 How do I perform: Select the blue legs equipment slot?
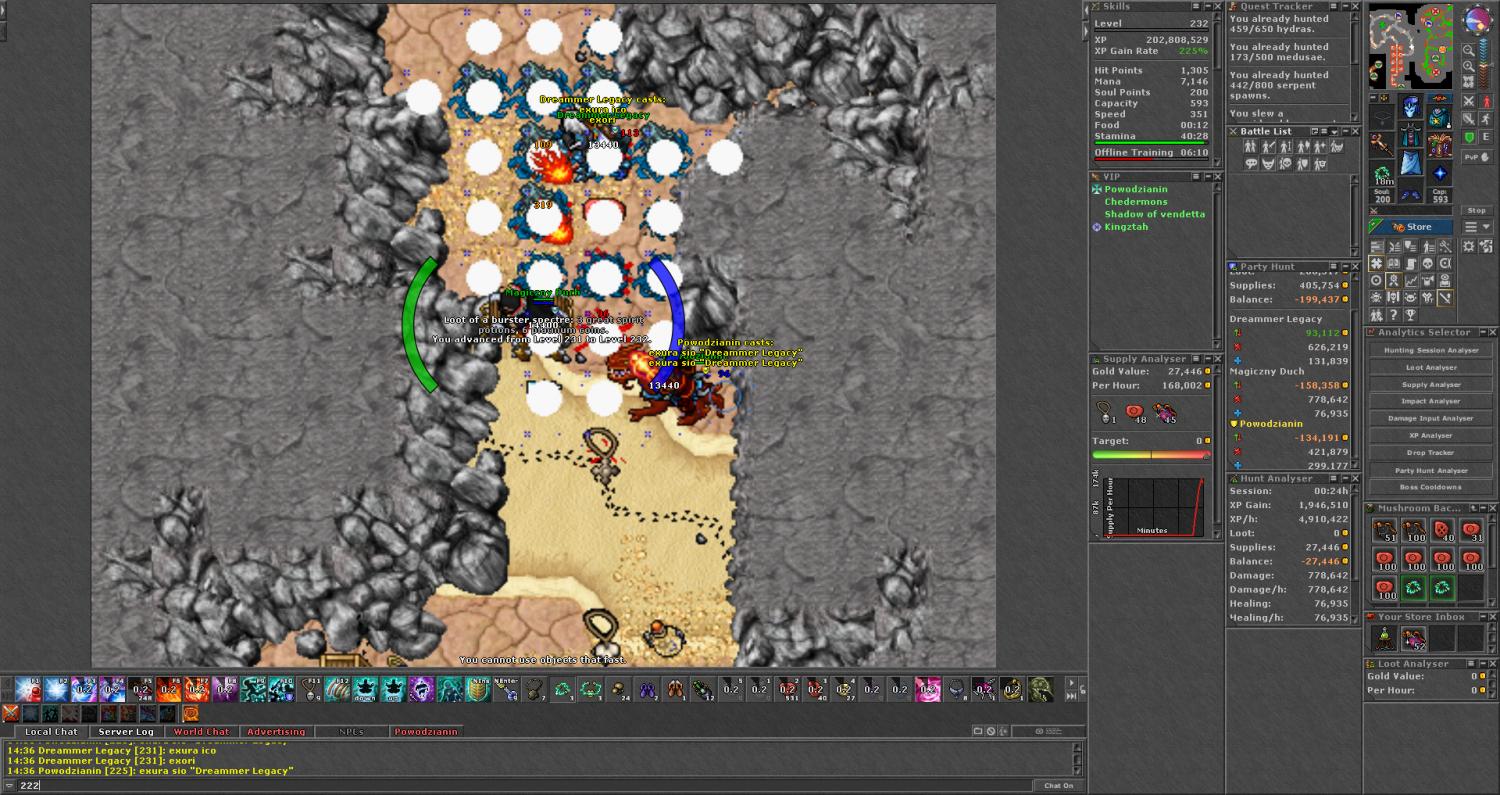coord(1410,162)
